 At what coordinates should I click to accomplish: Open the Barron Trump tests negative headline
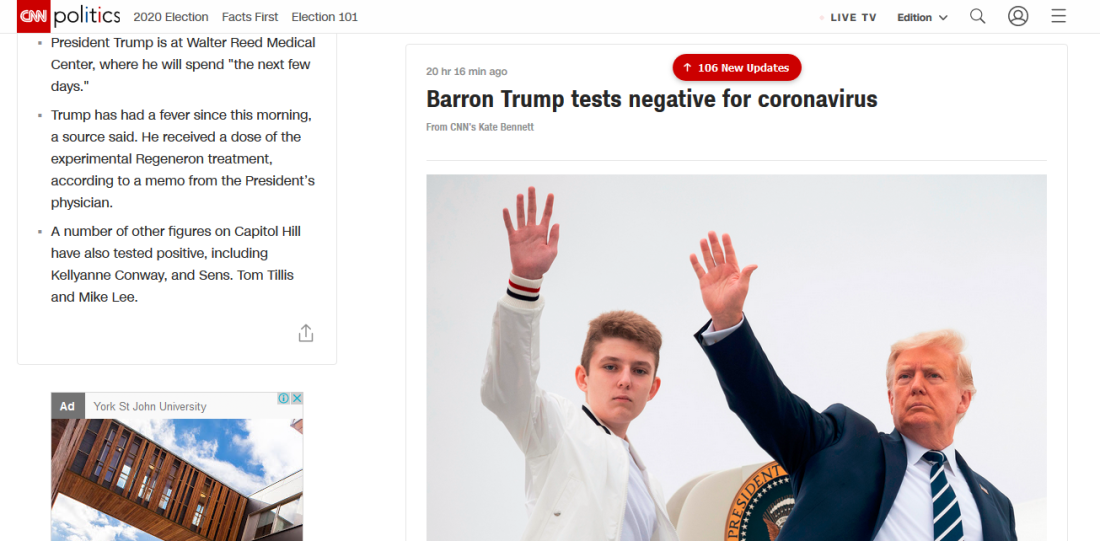[x=652, y=99]
